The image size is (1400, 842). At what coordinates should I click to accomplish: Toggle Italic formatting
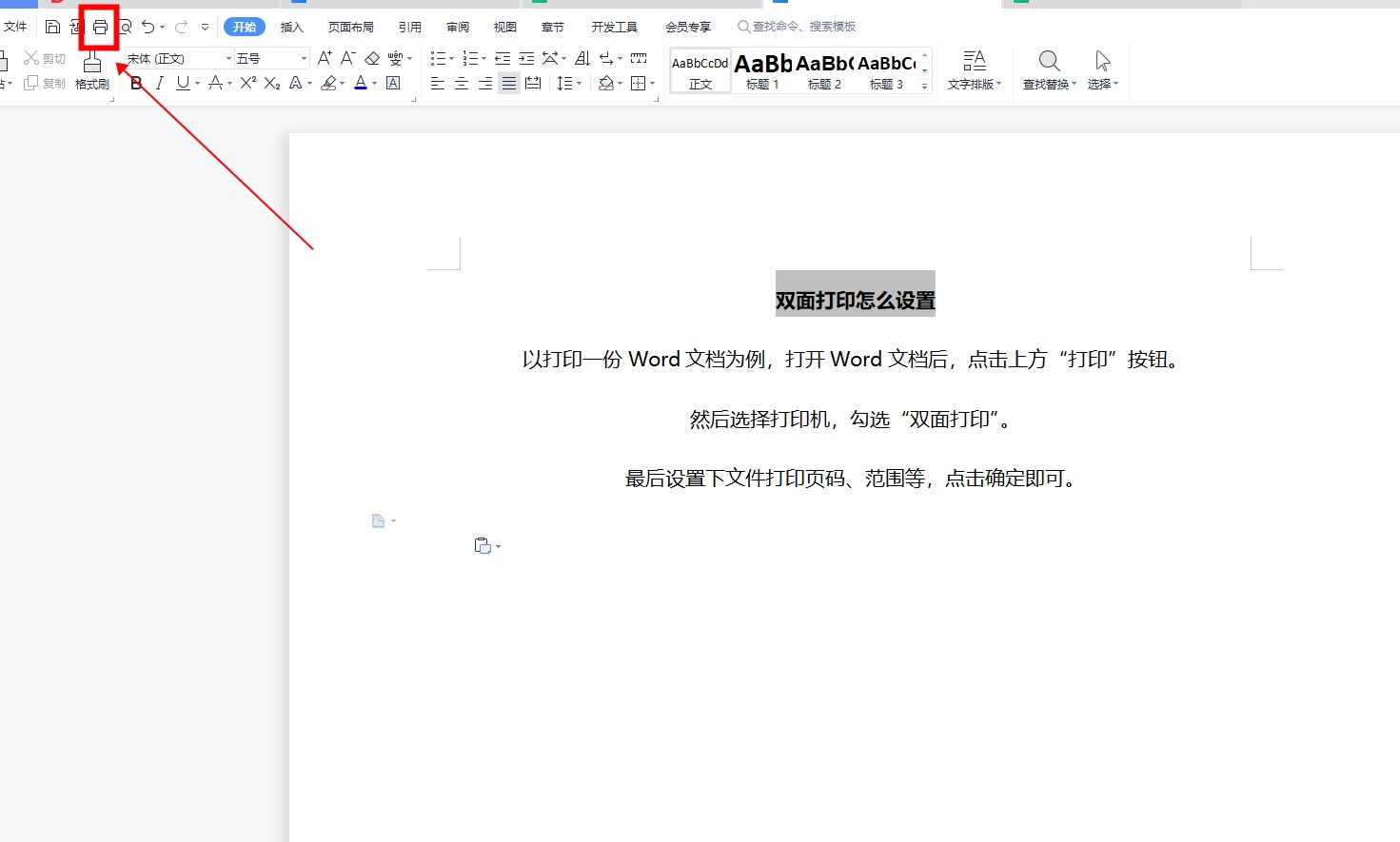point(159,84)
